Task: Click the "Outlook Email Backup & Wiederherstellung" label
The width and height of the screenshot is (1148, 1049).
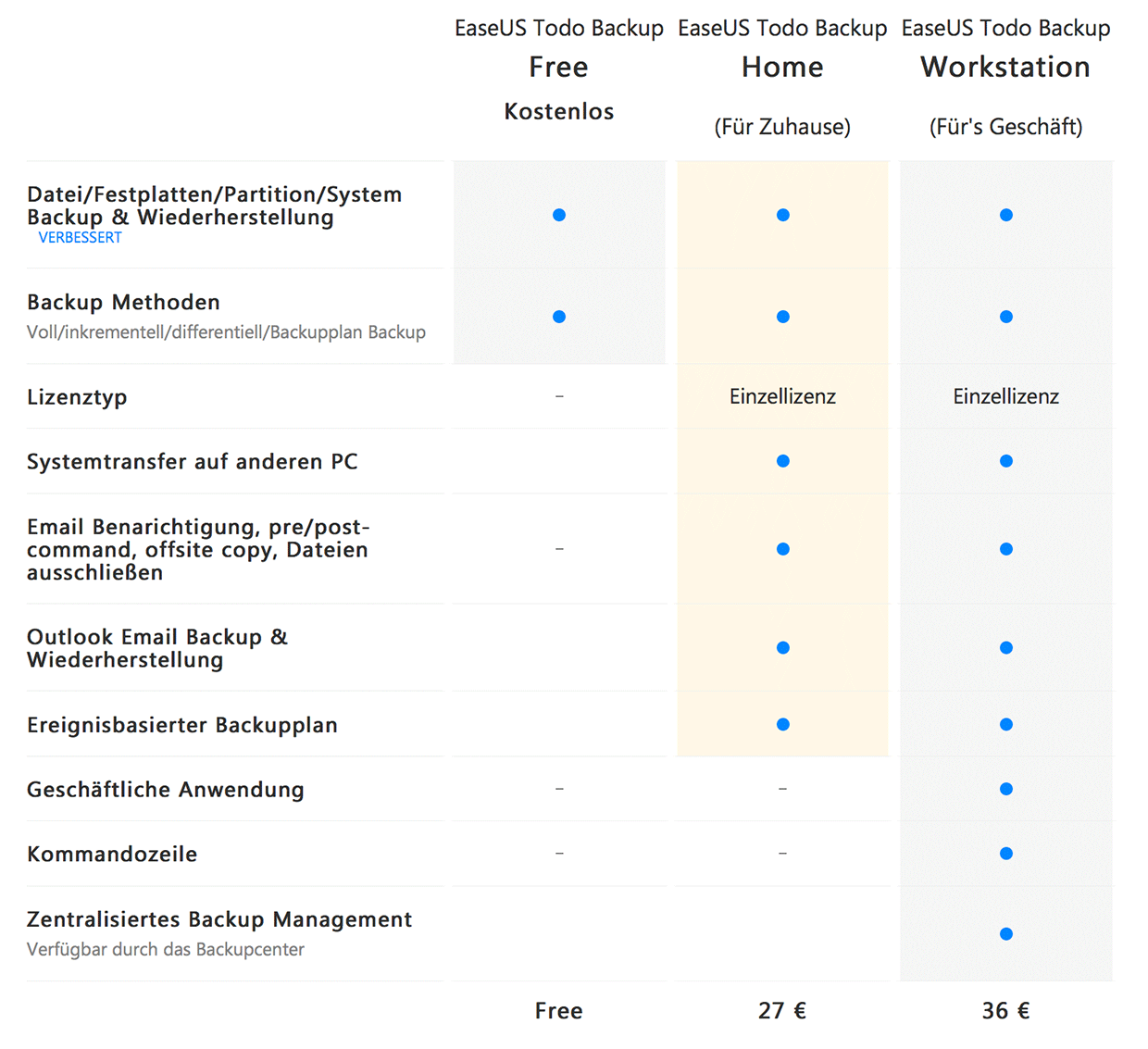Action: point(157,648)
